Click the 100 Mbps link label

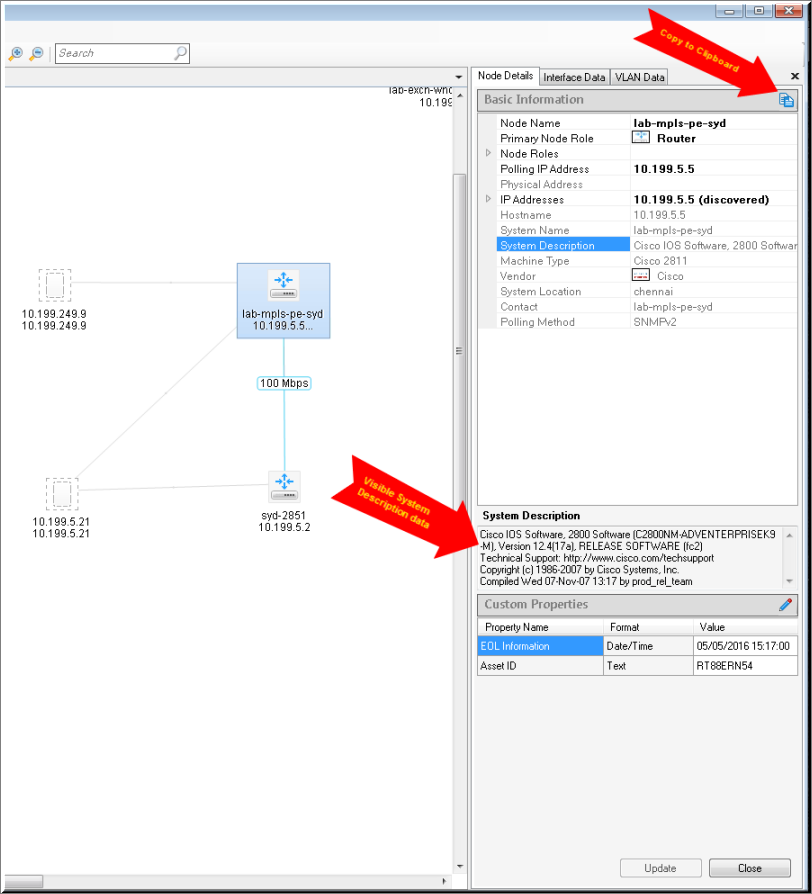point(284,383)
